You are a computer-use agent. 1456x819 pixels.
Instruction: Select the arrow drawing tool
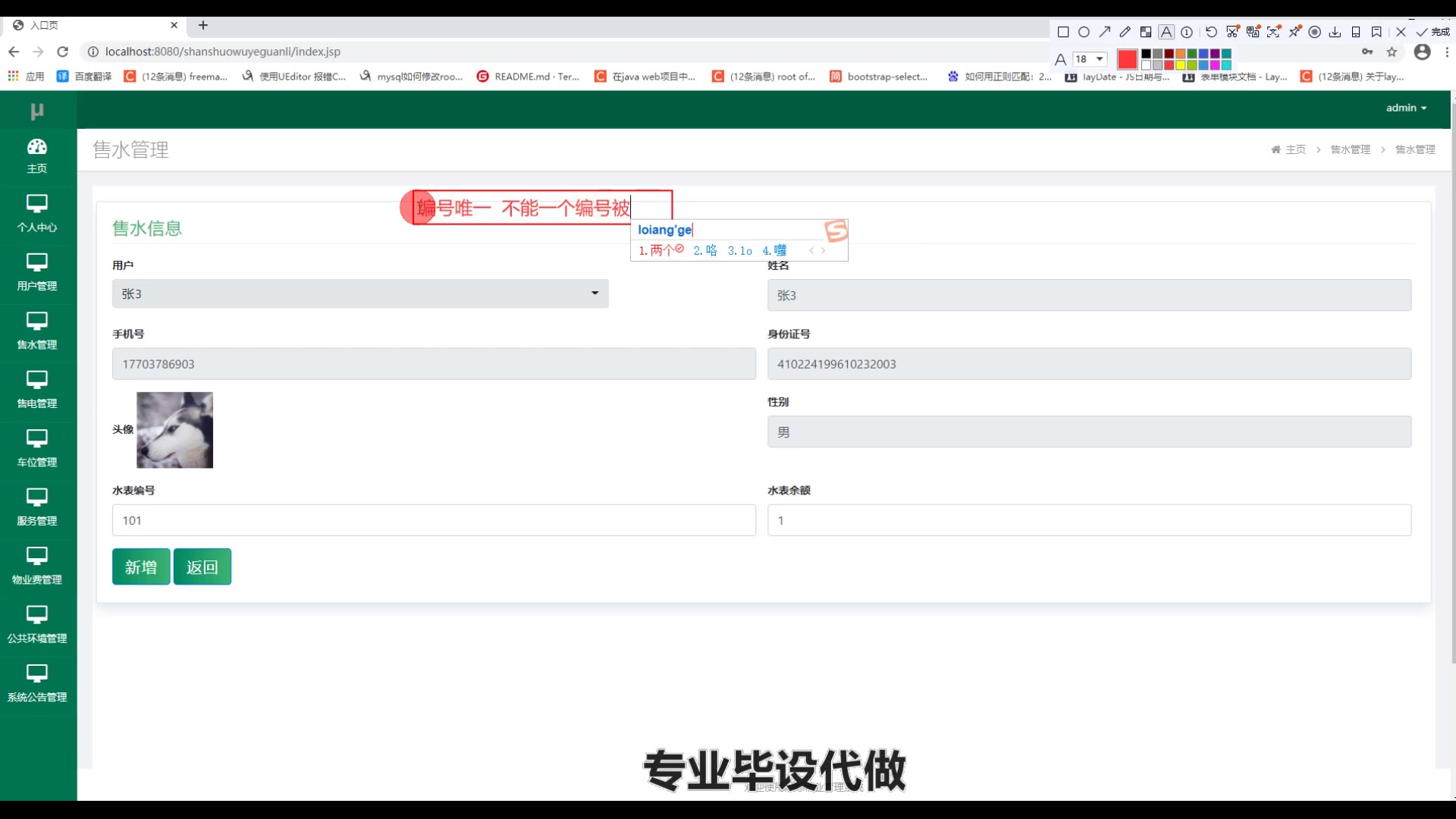pos(1105,32)
